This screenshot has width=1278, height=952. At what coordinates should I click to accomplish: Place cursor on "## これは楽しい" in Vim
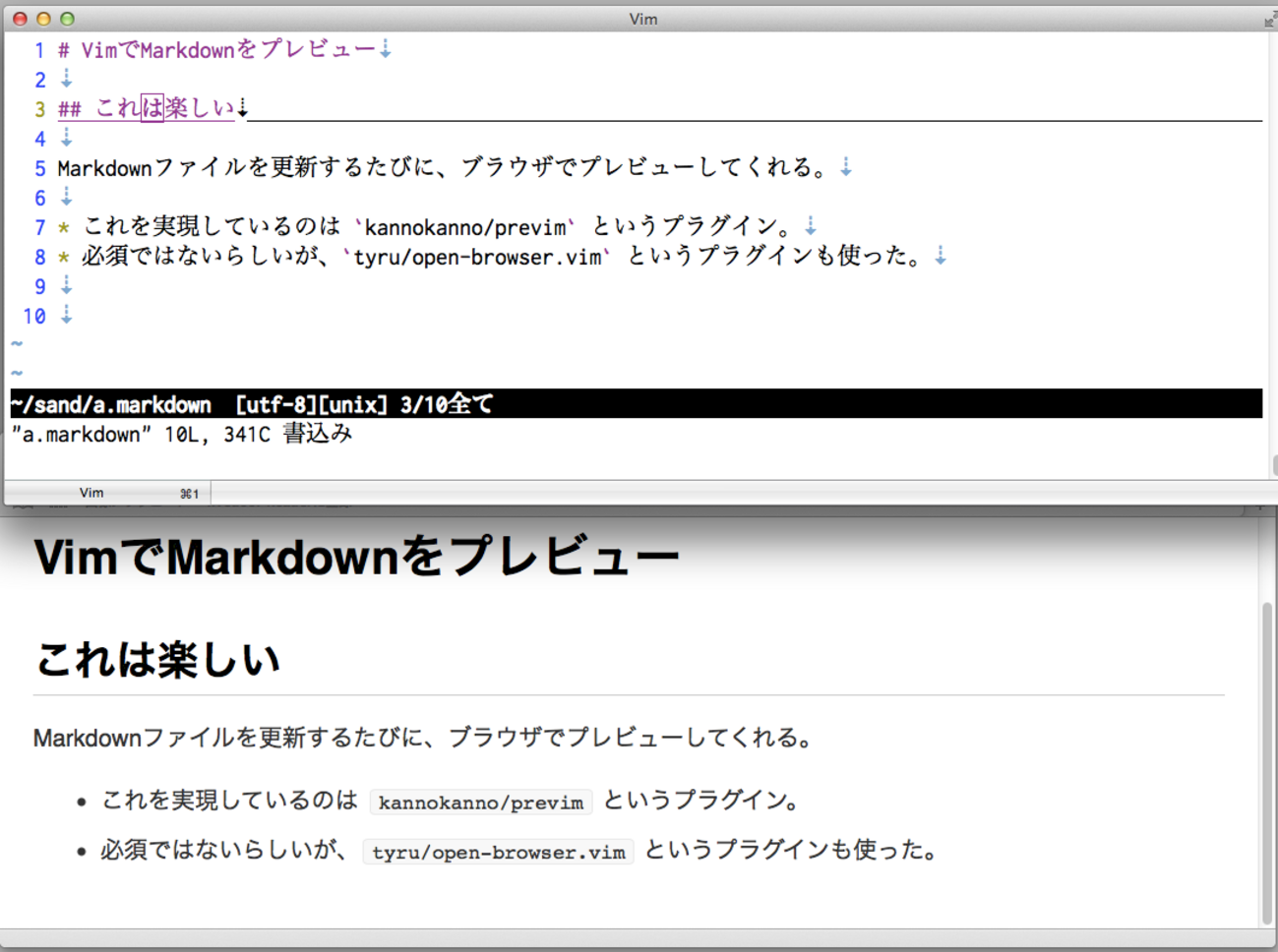coord(147,108)
